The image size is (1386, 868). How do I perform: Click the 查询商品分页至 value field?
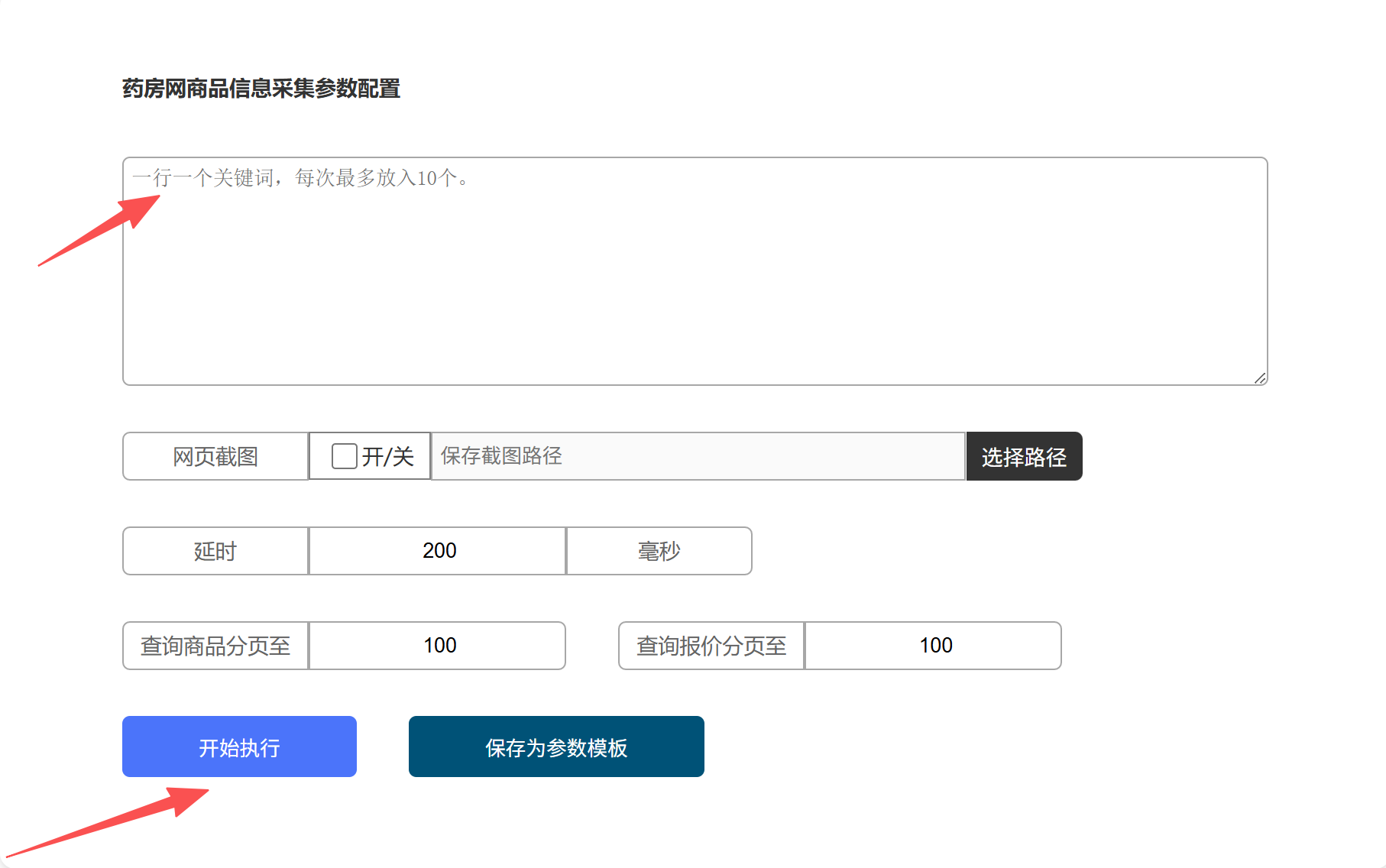438,646
